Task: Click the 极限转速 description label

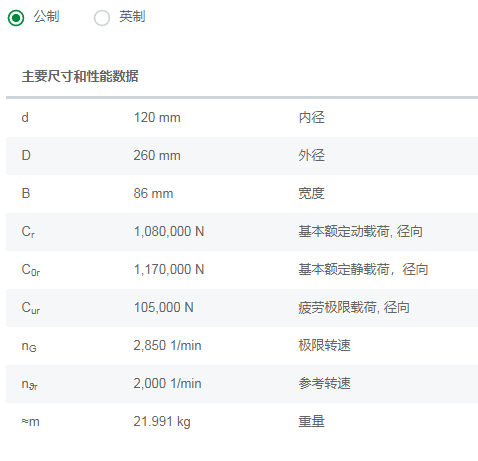Action: click(324, 345)
